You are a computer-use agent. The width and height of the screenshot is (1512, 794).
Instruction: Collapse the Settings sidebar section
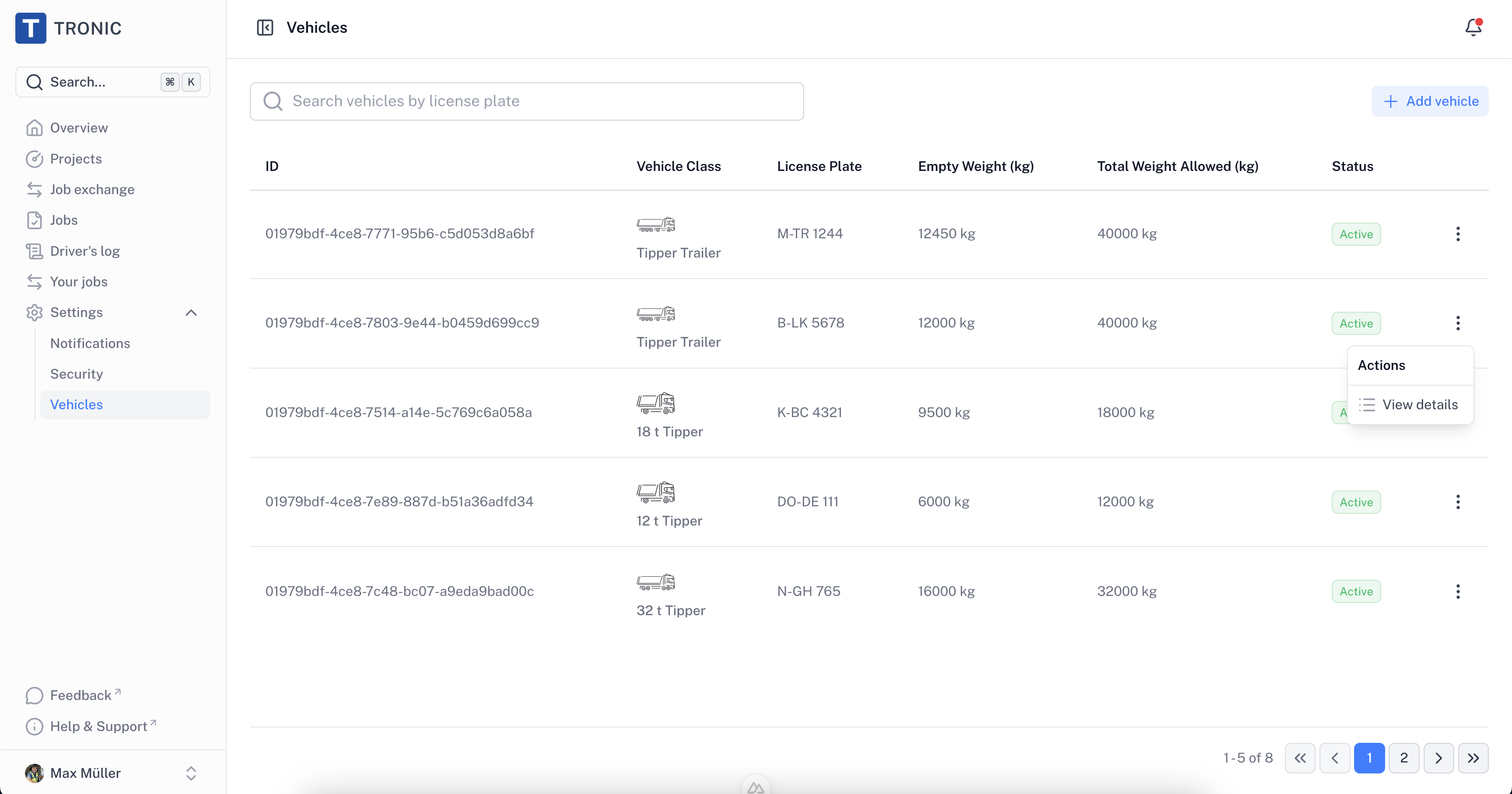point(191,313)
